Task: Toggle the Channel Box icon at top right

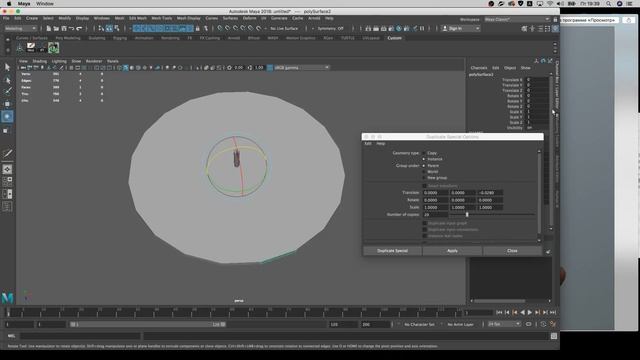Action: coord(556,29)
